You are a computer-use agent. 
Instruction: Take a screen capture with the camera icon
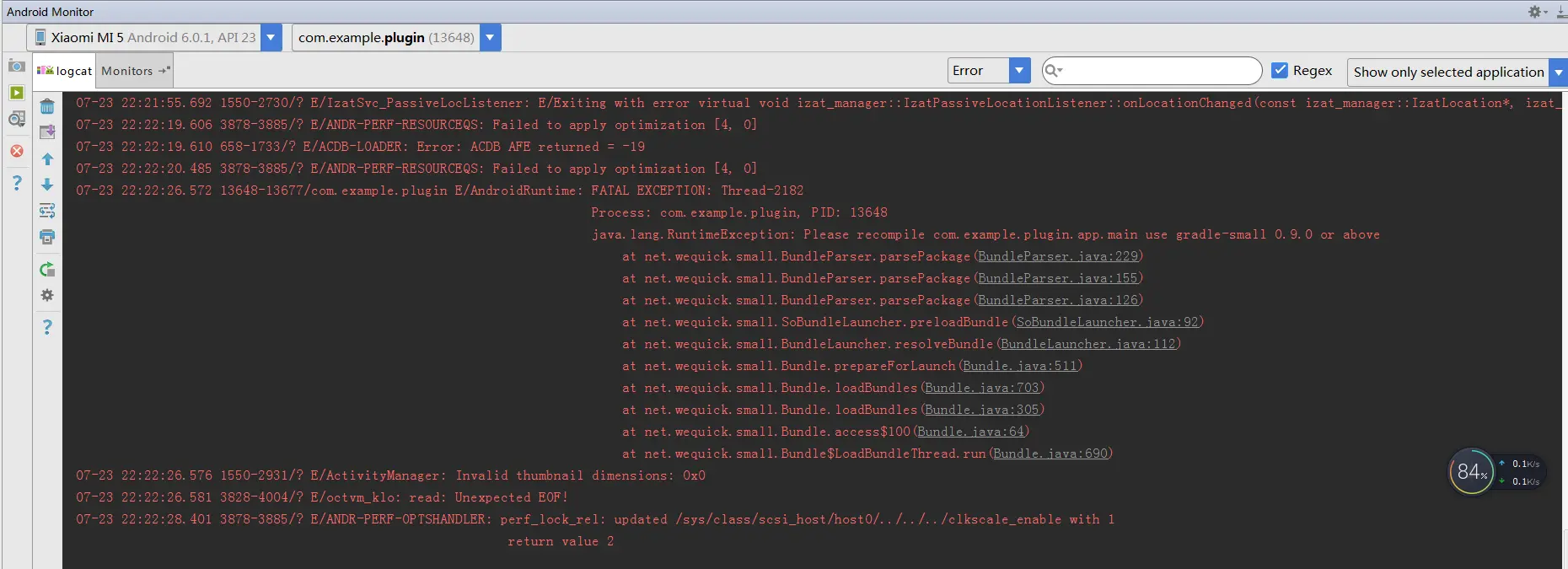click(x=16, y=66)
